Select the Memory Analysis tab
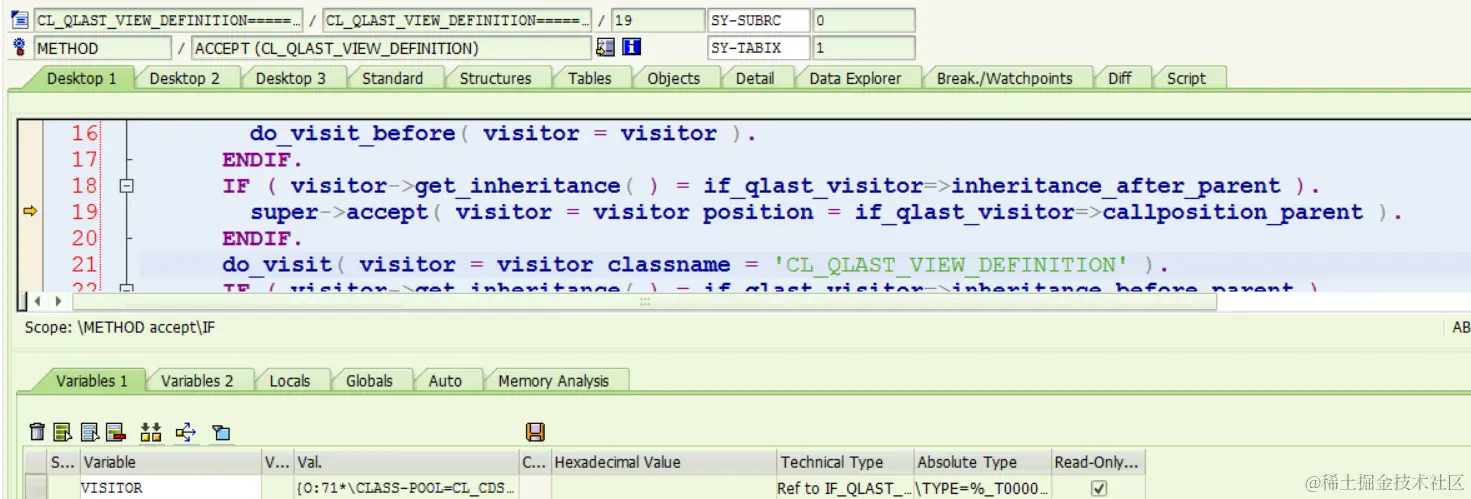The width and height of the screenshot is (1471, 499). 553,380
